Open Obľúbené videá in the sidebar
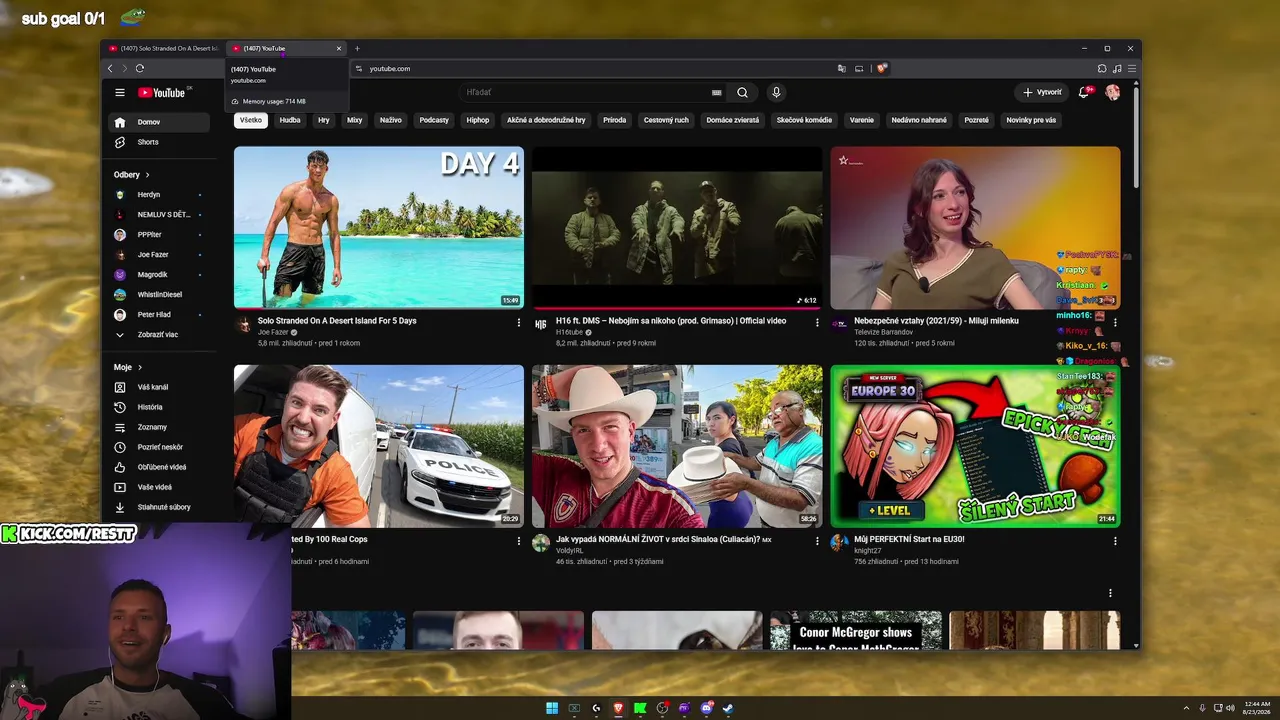 159,467
